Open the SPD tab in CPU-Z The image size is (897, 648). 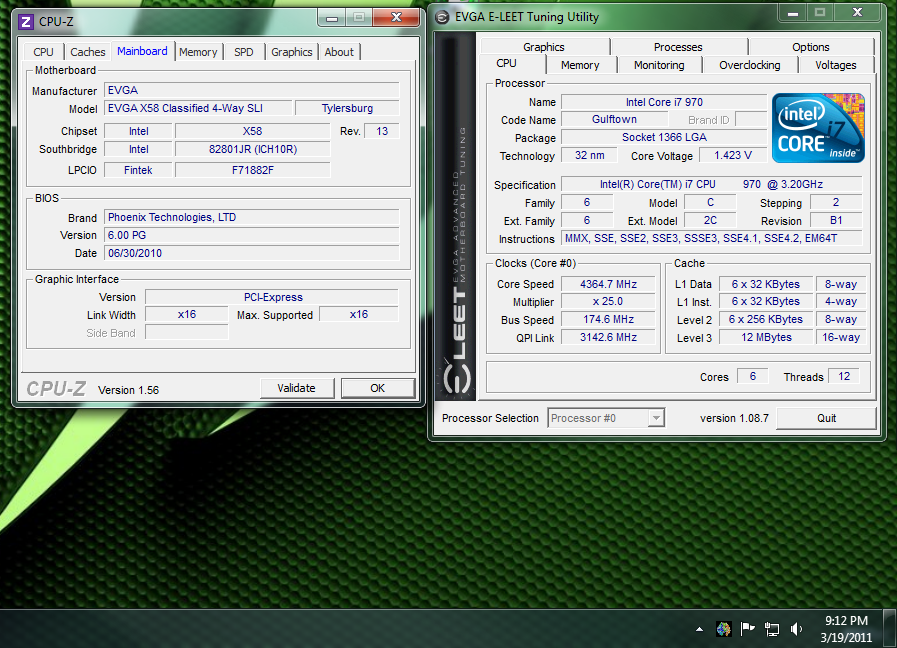pos(244,52)
